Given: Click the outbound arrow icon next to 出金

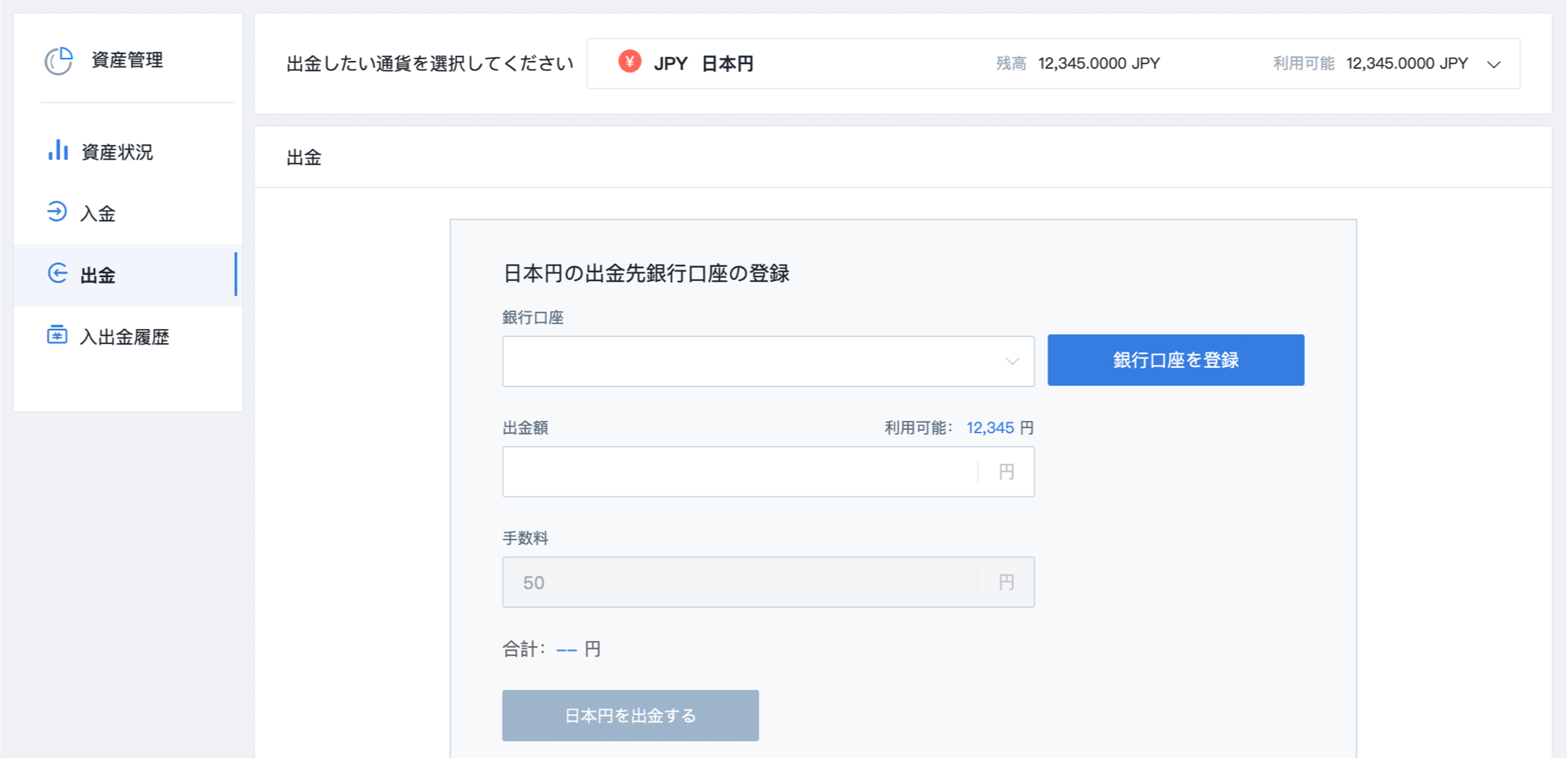Looking at the screenshot, I should tap(57, 273).
